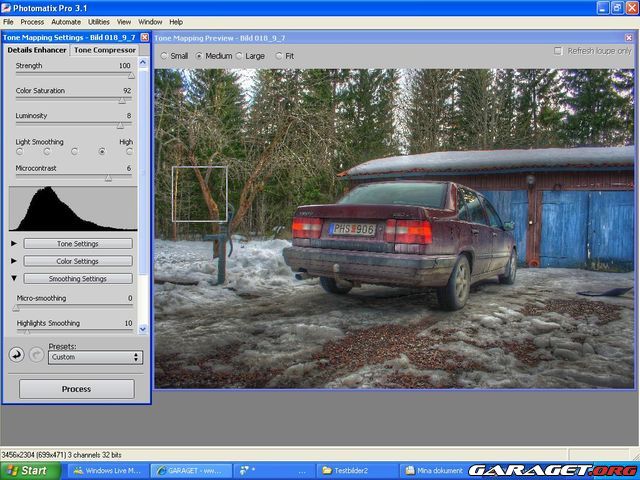
Task: Collapse the Smoothing Settings triangle
Action: [x=13, y=278]
